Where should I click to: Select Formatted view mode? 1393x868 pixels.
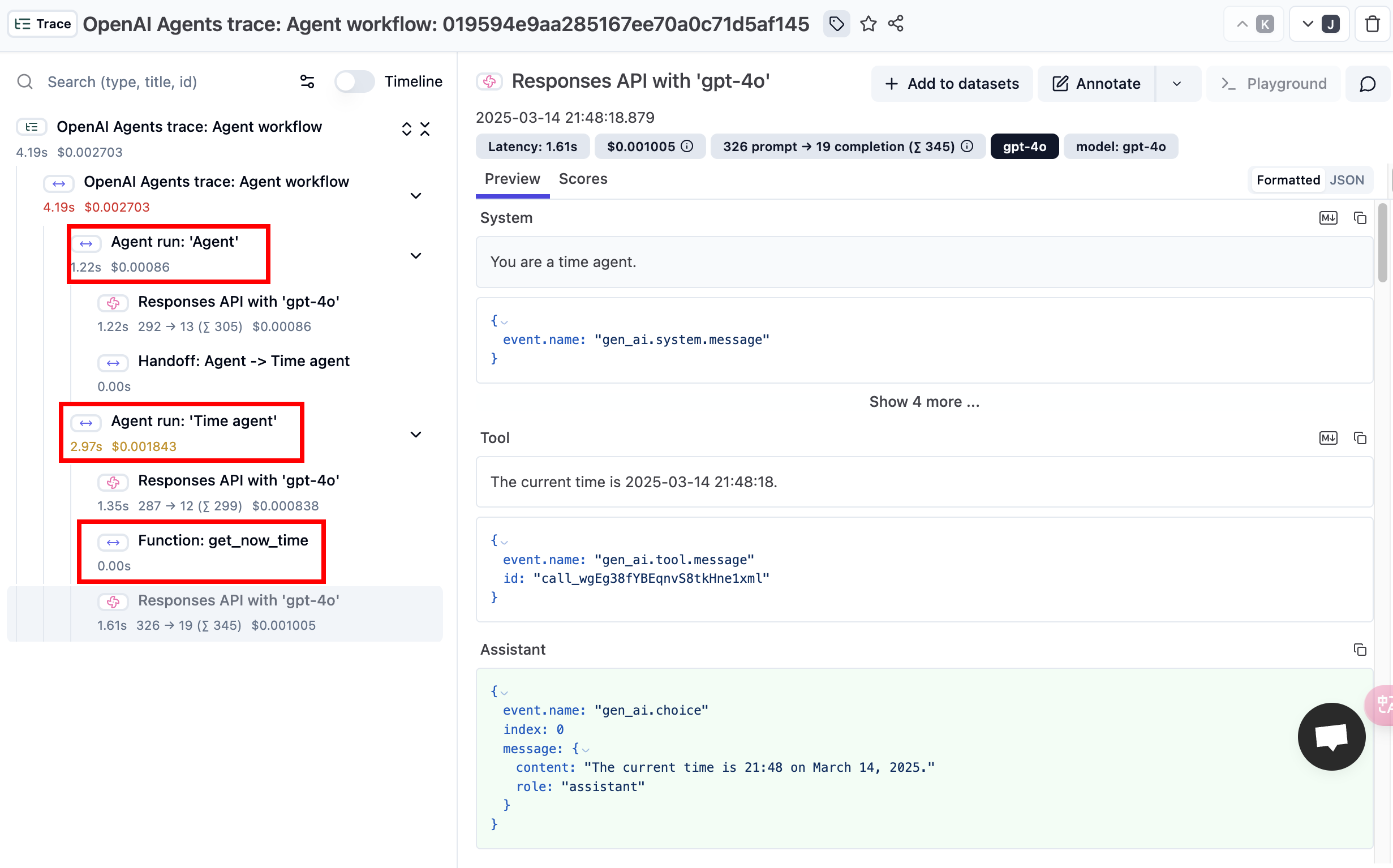pyautogui.click(x=1288, y=181)
